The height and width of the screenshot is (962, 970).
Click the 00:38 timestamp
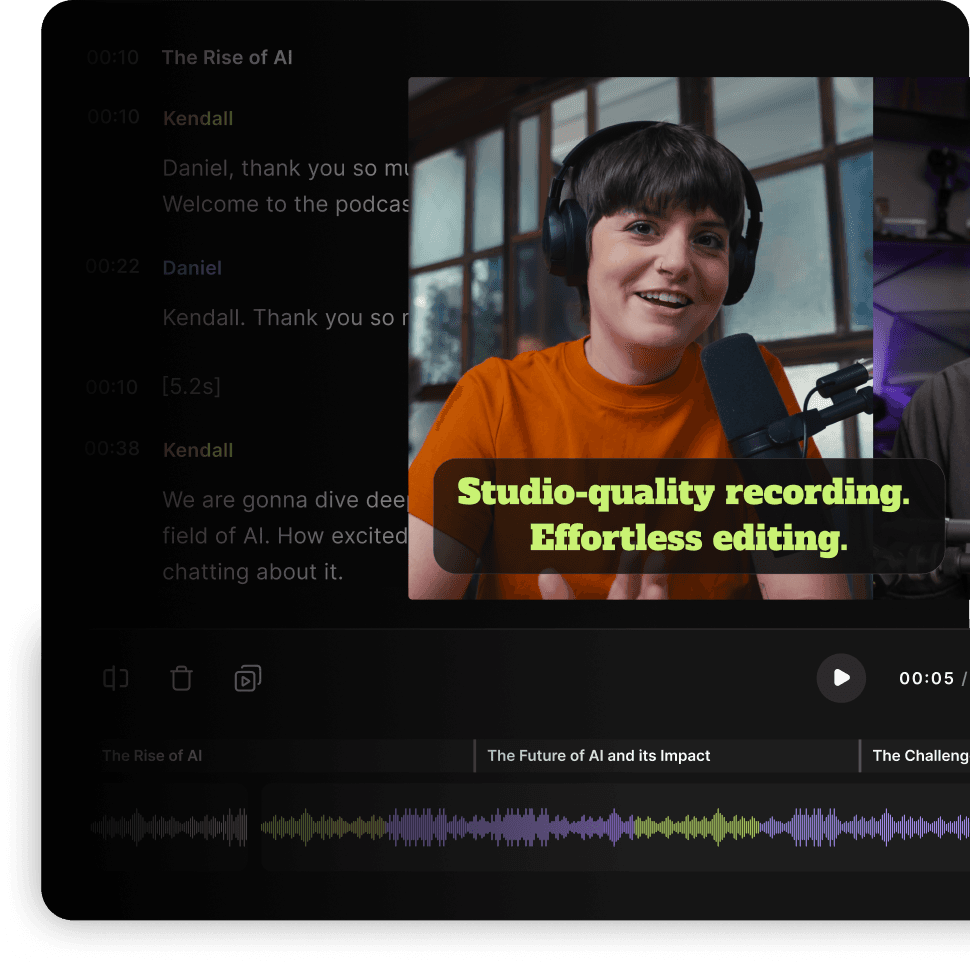click(112, 450)
